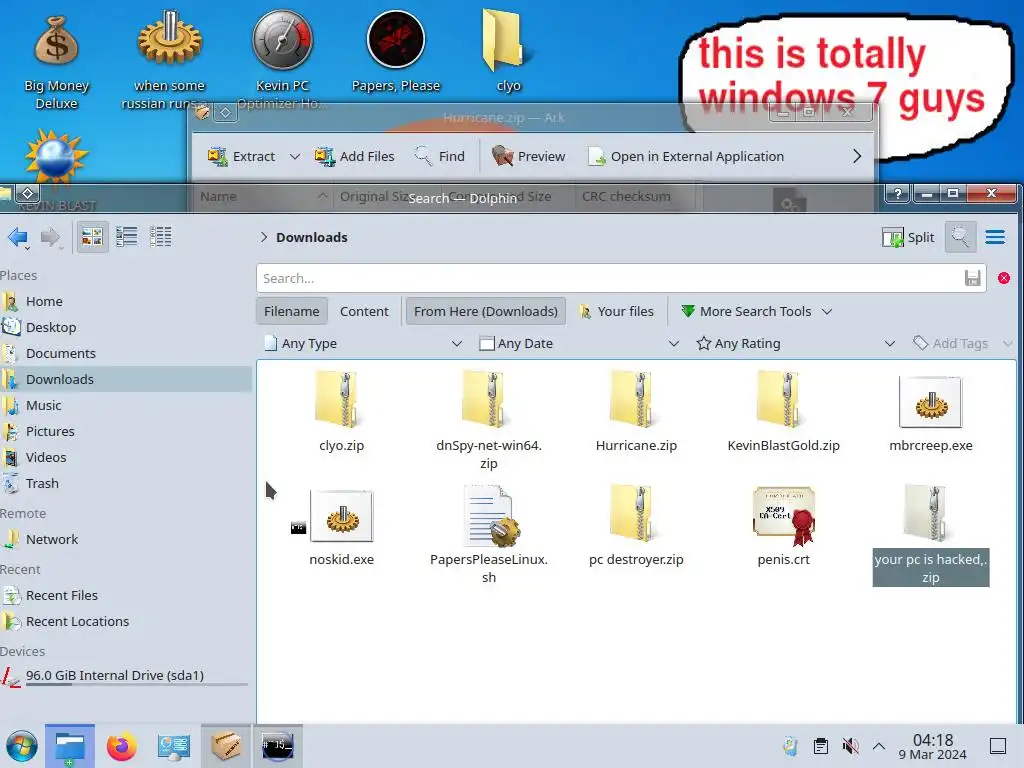Click the save search floppy icon
Screen dimensions: 1024x768
(972, 278)
